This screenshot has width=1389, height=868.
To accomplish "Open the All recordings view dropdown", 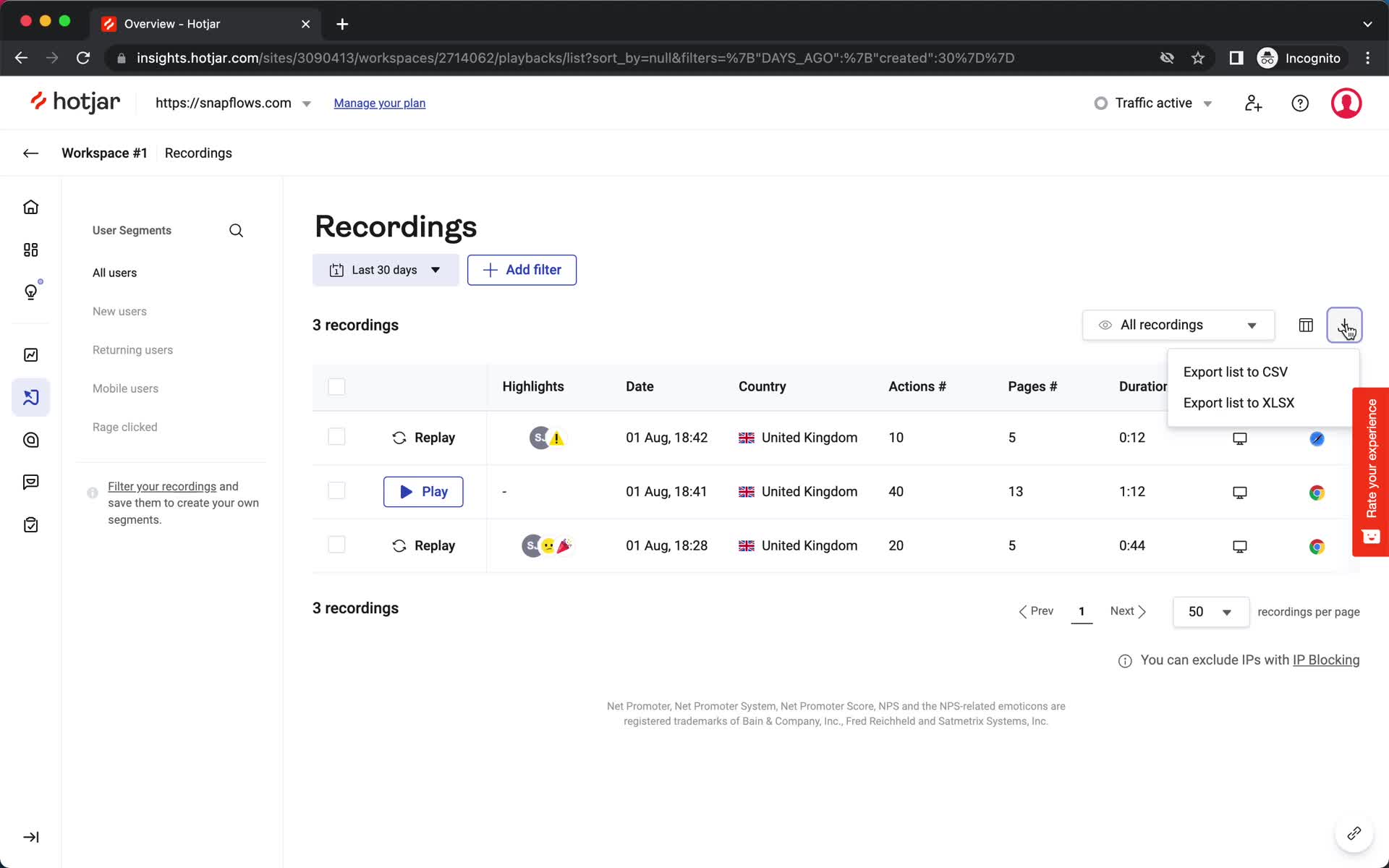I will pyautogui.click(x=1178, y=325).
